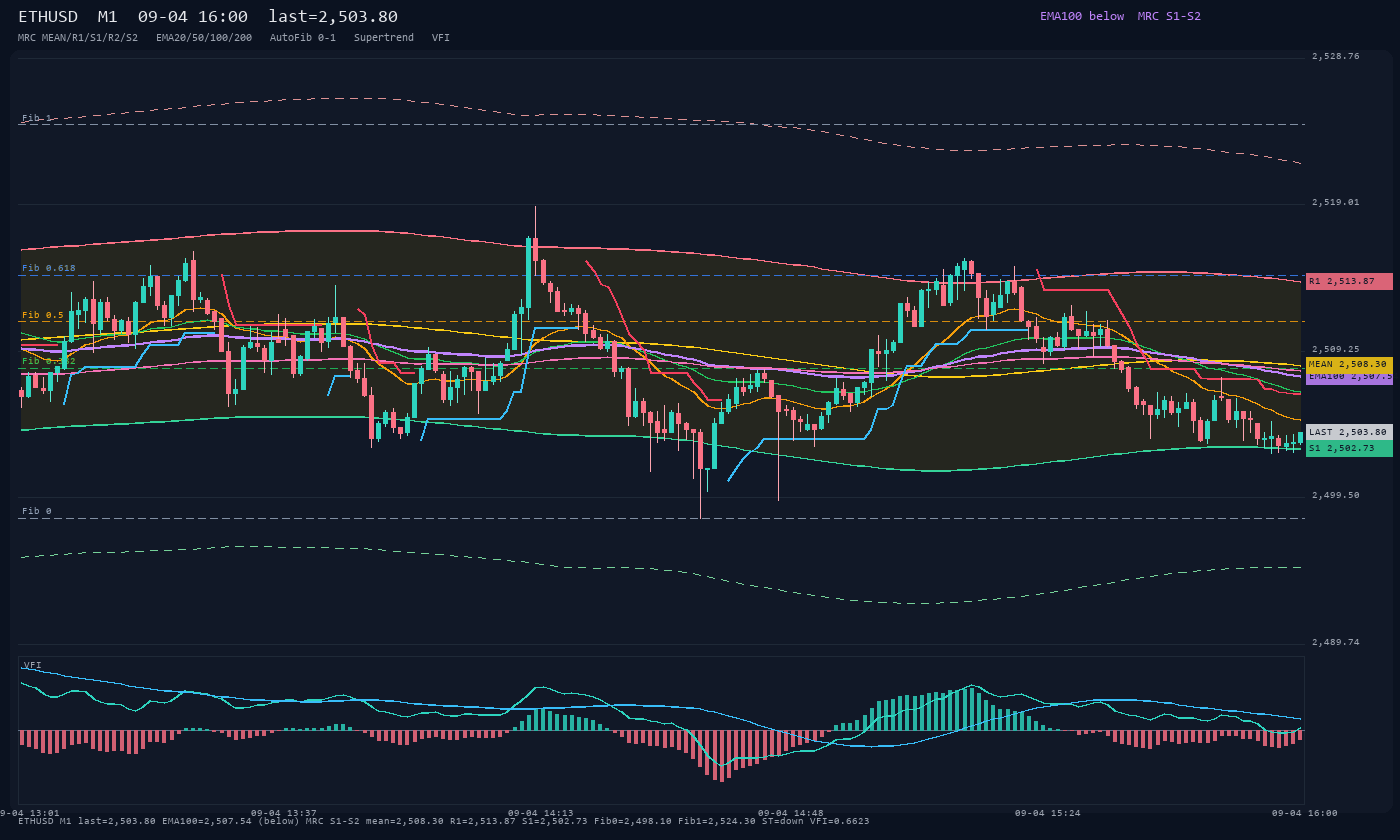Click the 2,489.74 price axis label

1336,642
